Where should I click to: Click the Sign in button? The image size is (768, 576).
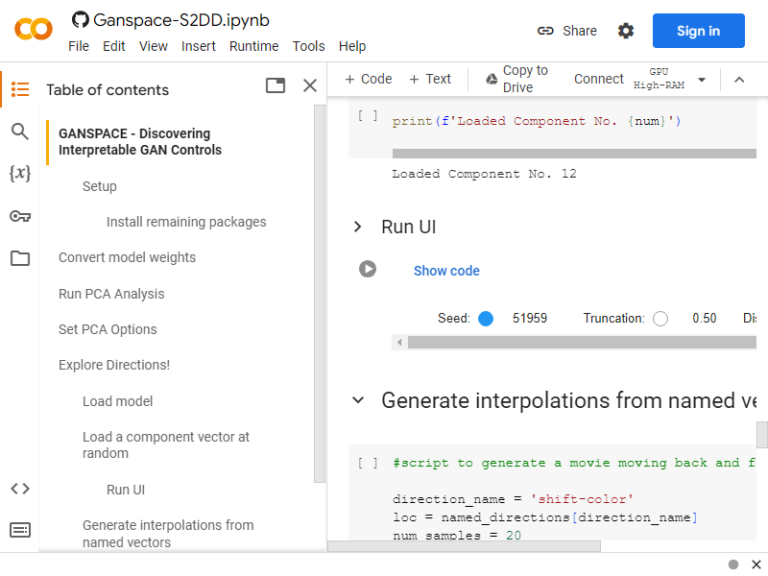click(x=698, y=31)
